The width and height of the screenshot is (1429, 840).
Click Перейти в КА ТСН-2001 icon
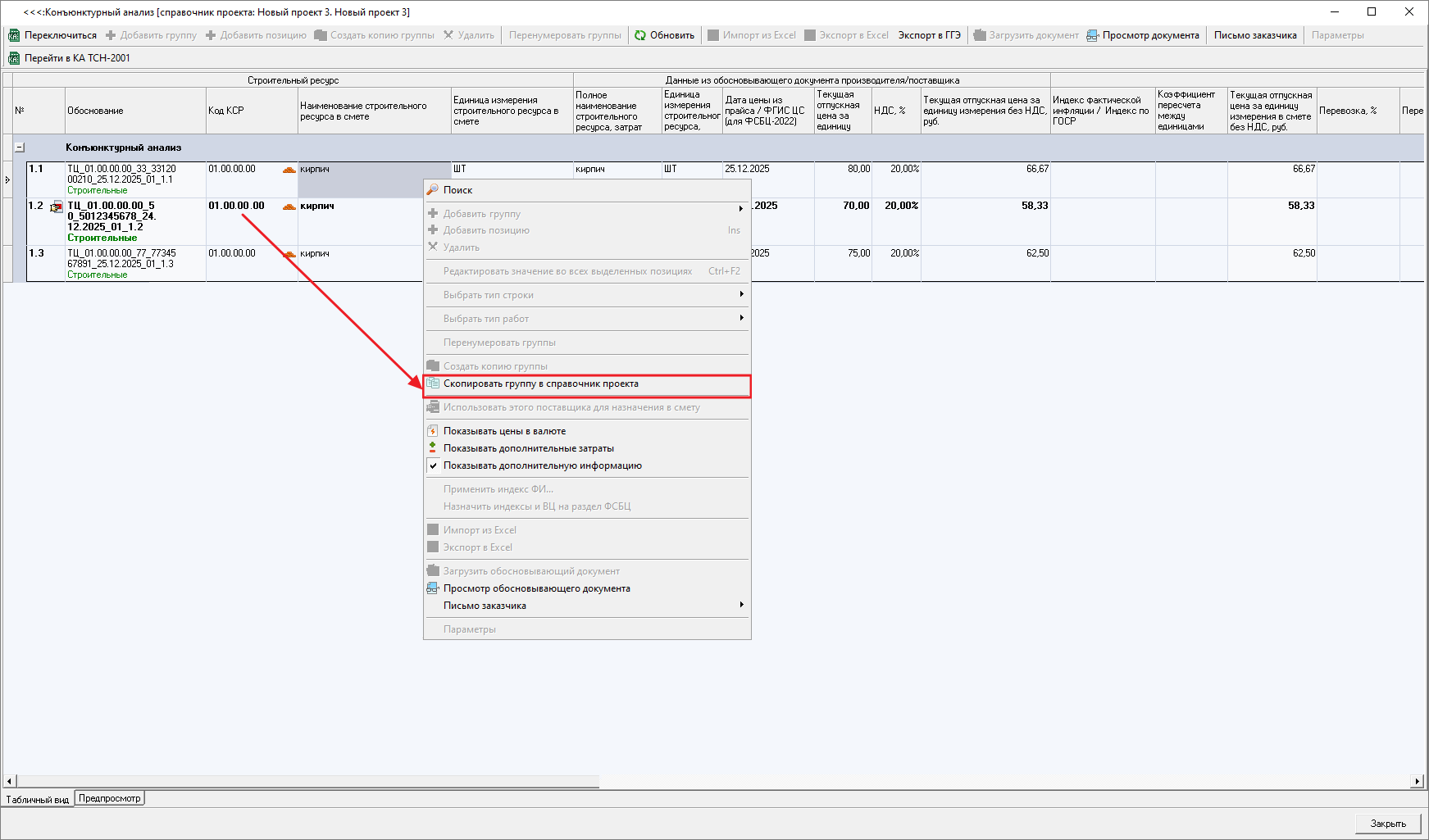(14, 58)
